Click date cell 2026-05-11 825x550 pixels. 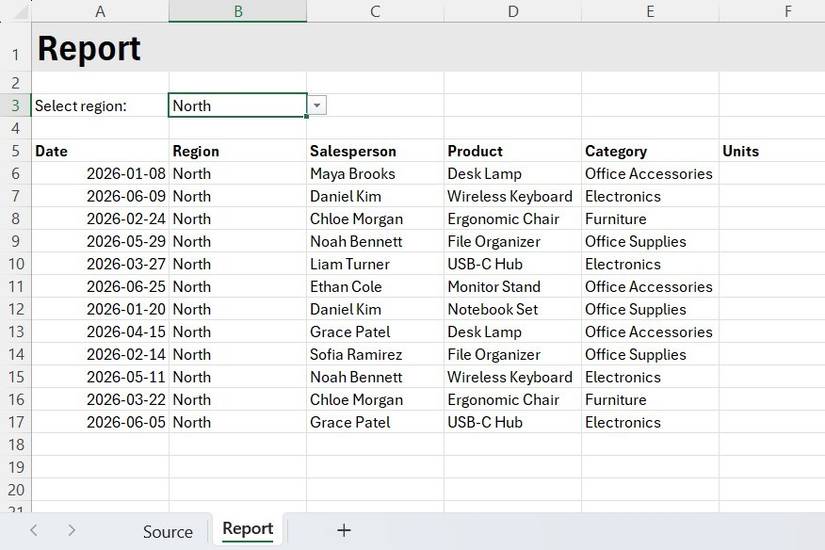click(x=100, y=377)
